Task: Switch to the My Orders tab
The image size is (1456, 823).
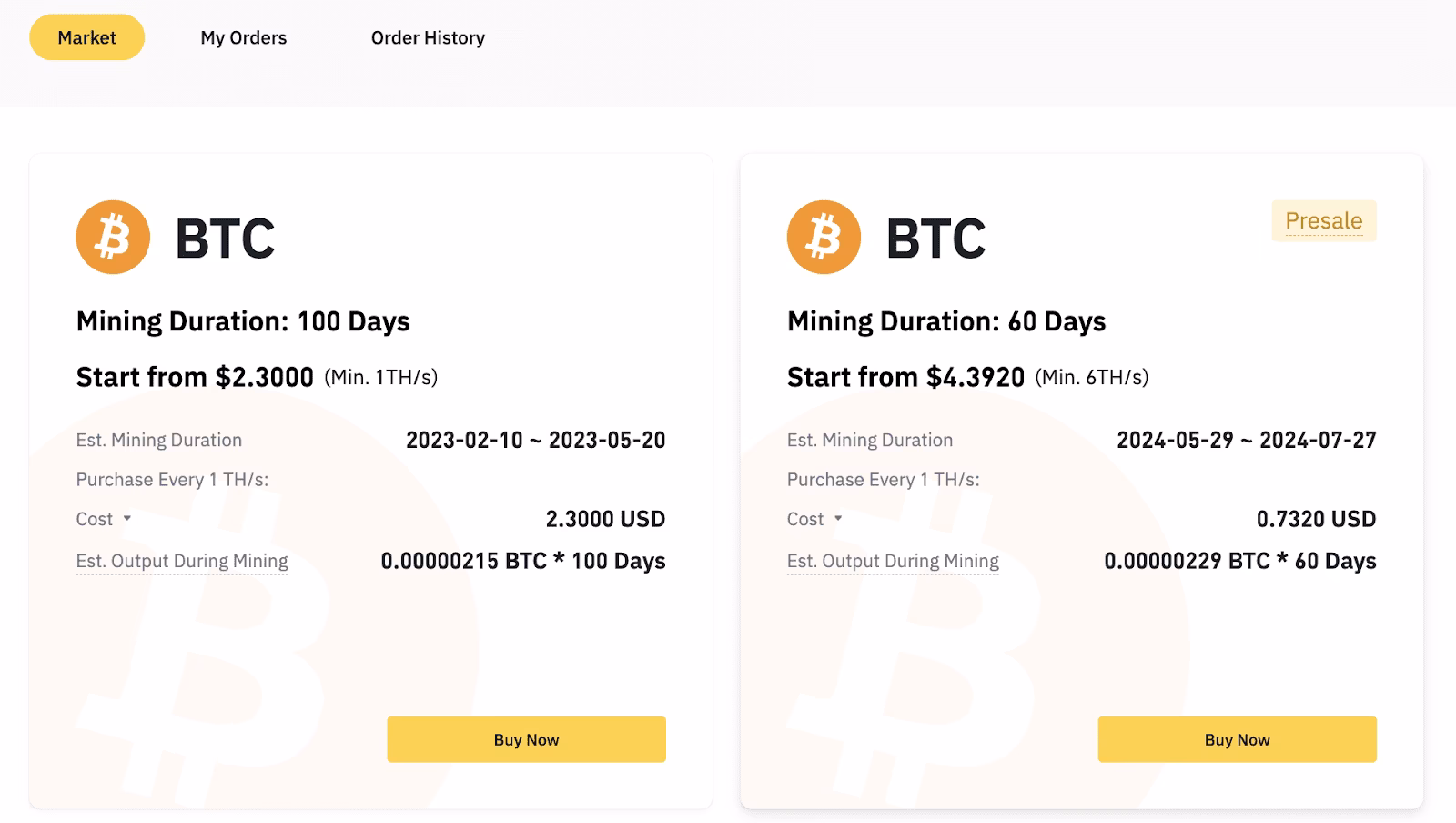Action: [243, 37]
